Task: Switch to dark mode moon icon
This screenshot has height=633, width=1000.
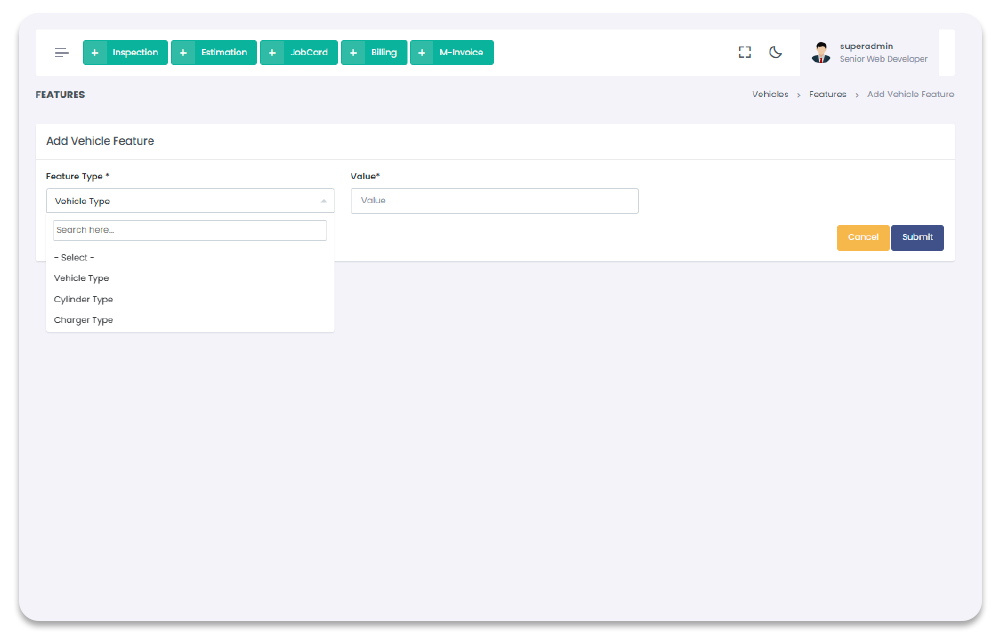Action: click(775, 52)
